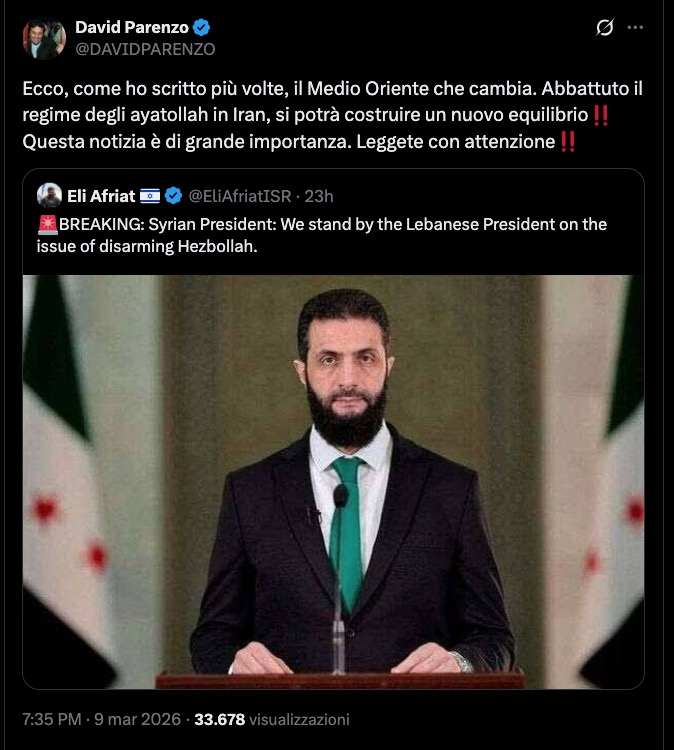Open the @EliAfriatISR handle
674x750 pixels.
pos(240,196)
